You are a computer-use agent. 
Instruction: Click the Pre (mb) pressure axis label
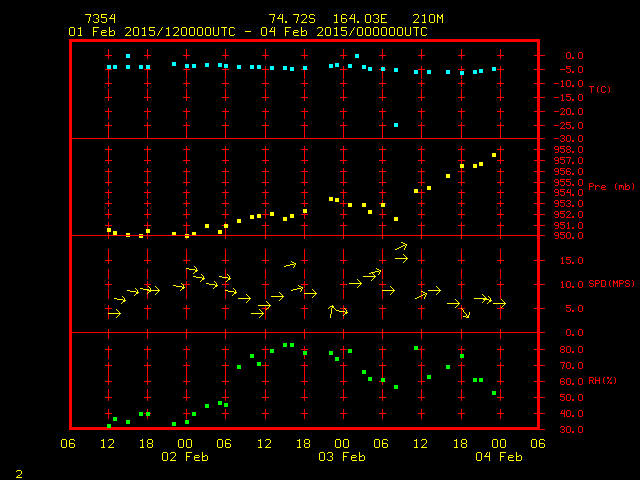coord(611,187)
